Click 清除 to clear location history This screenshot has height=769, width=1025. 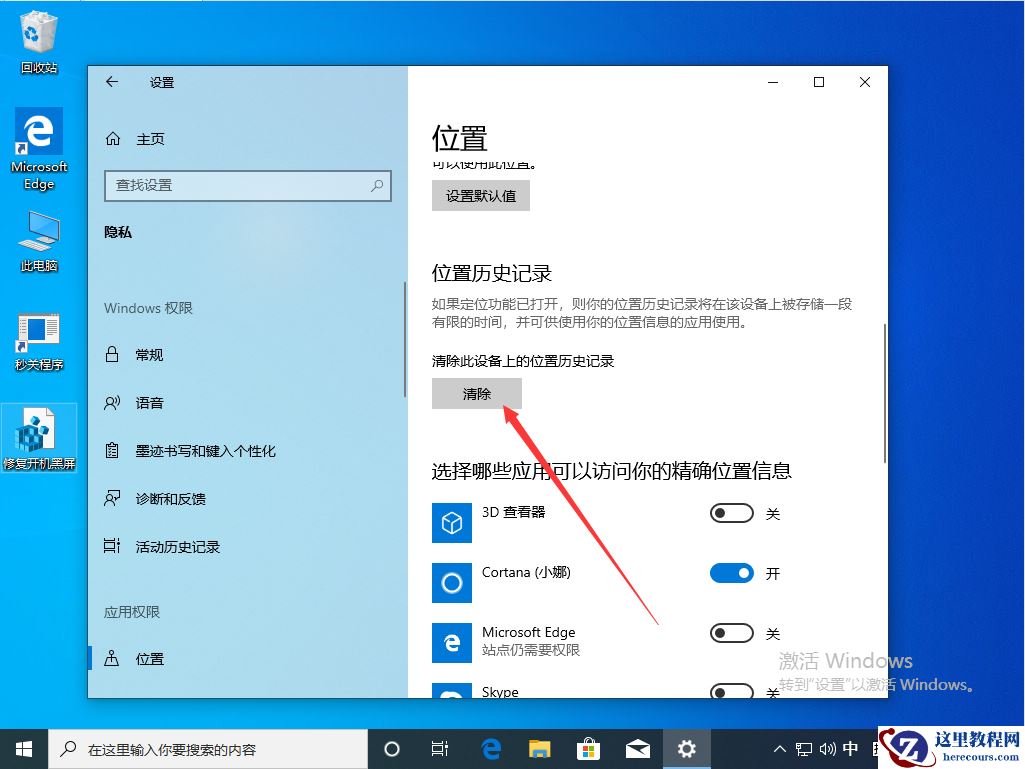476,393
